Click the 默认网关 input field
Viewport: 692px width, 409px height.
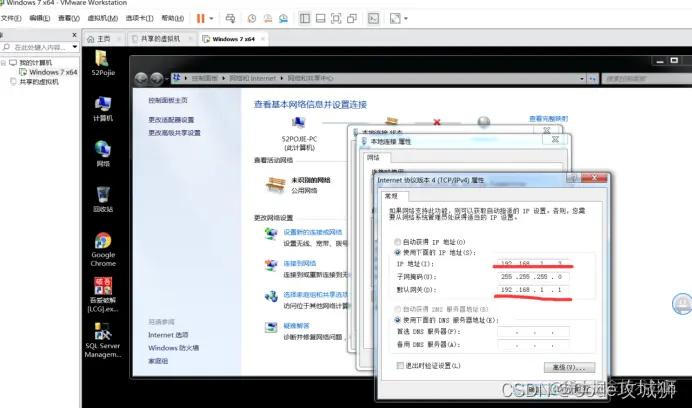coord(533,290)
